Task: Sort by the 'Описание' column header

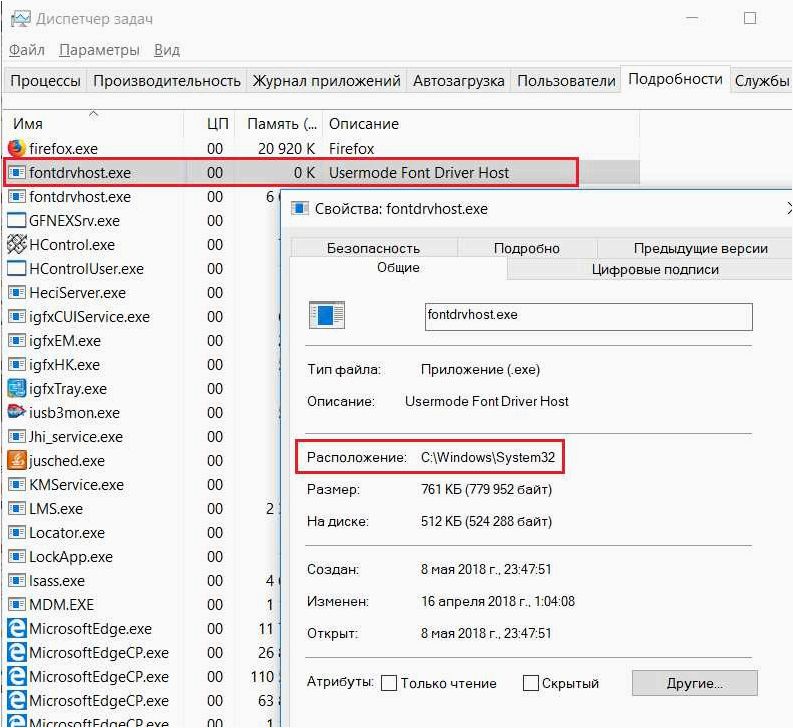Action: pyautogui.click(x=480, y=123)
